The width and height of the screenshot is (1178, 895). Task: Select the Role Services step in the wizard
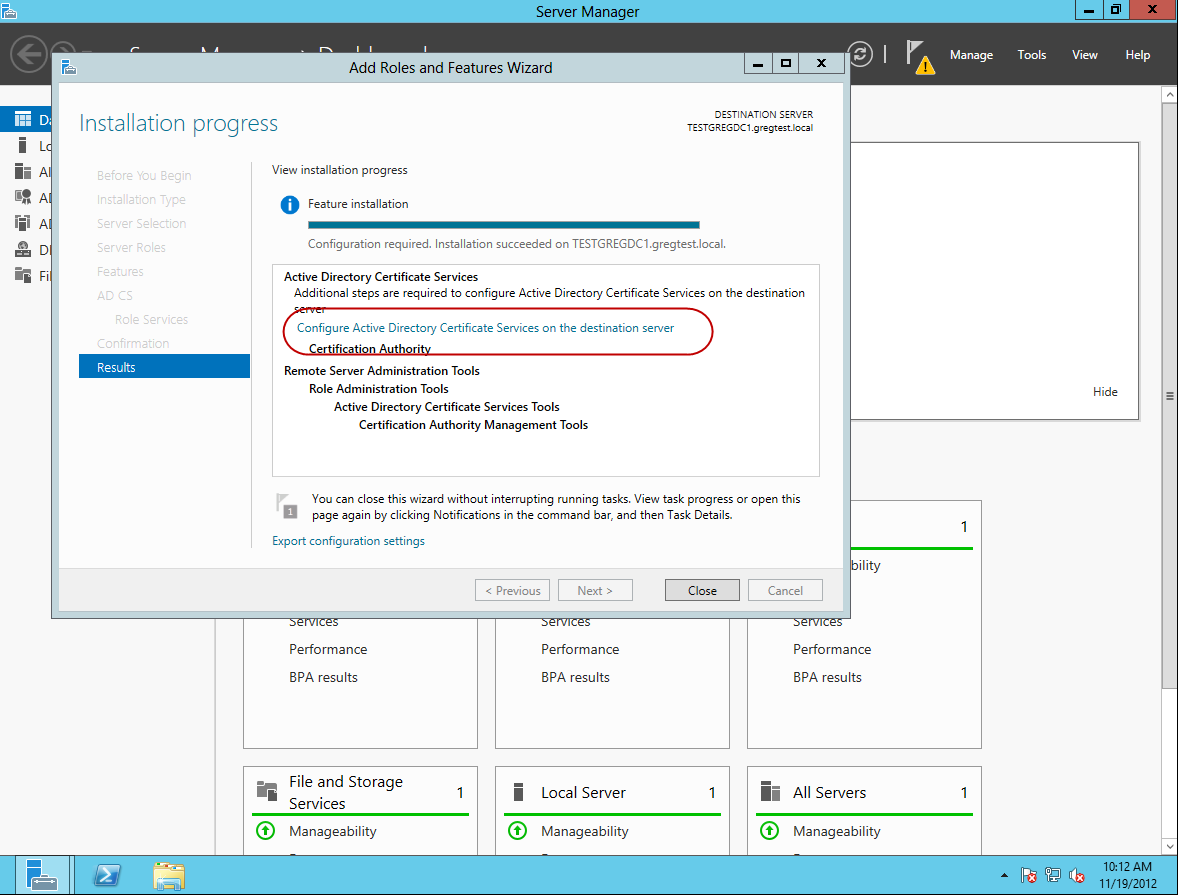(151, 319)
